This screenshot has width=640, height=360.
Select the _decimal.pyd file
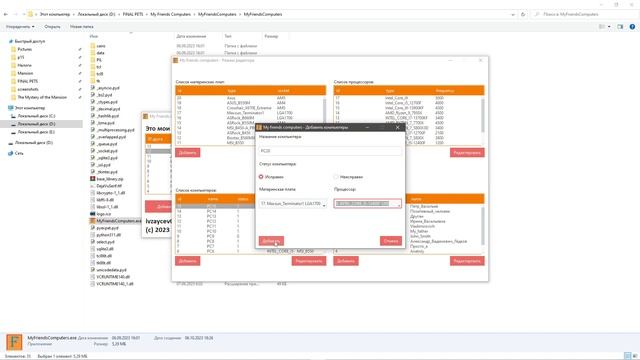[108, 109]
